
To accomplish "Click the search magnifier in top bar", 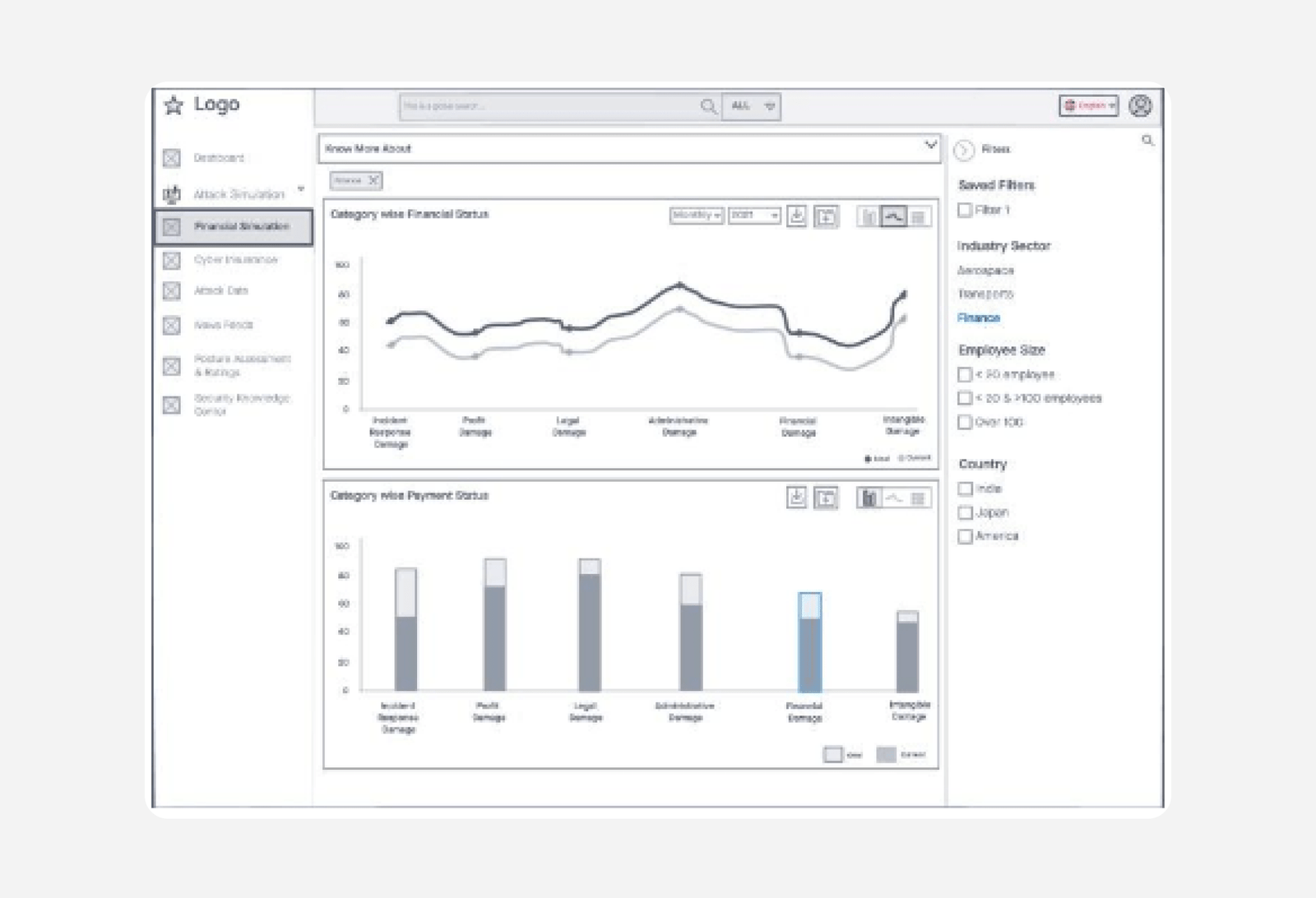I will click(707, 106).
